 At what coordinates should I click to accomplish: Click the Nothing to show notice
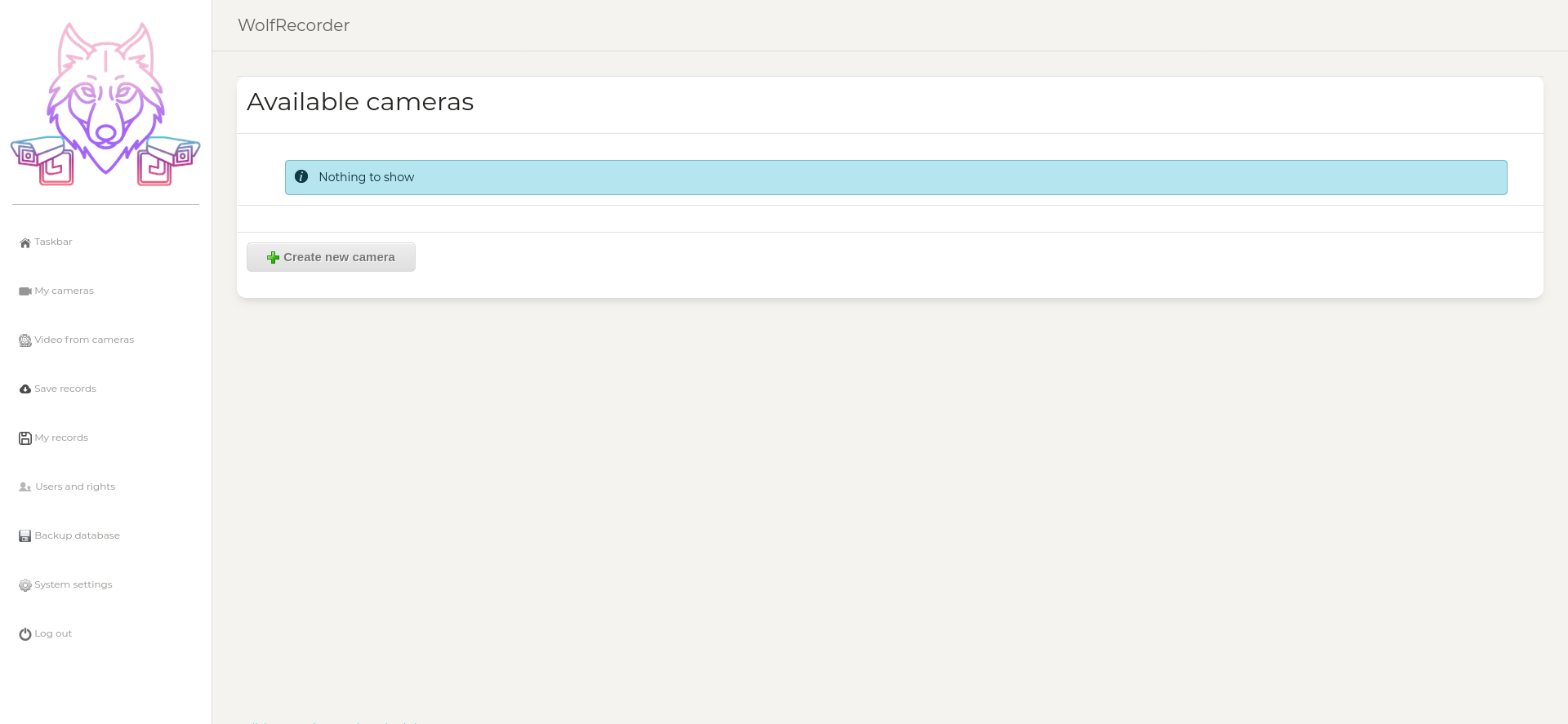(x=896, y=177)
